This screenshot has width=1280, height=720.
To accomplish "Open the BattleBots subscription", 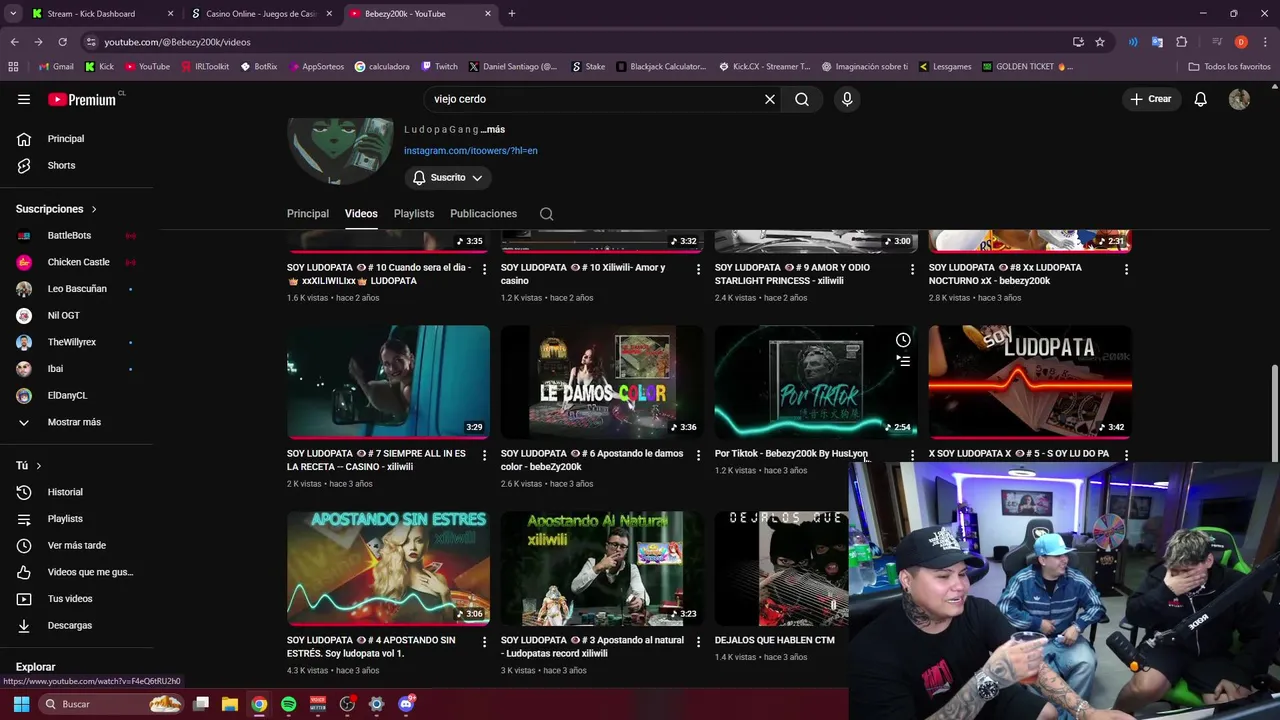I will 76,236.
